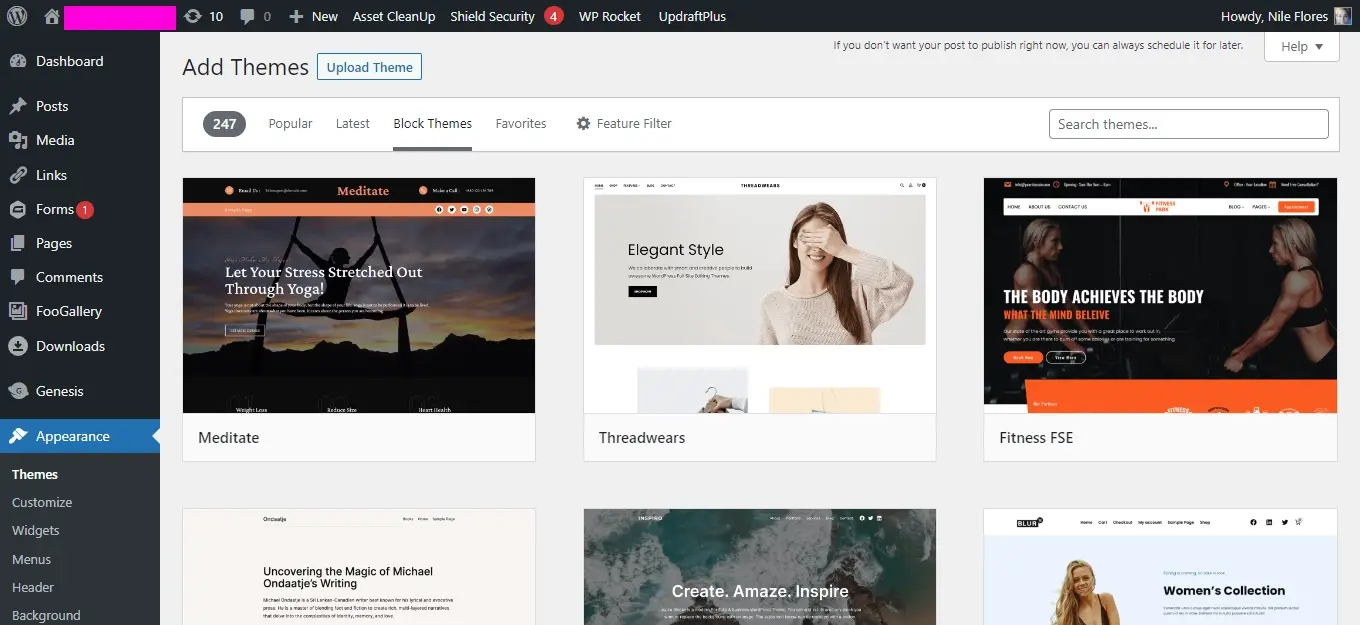Click the WordPress logo in admin bar

[17, 16]
